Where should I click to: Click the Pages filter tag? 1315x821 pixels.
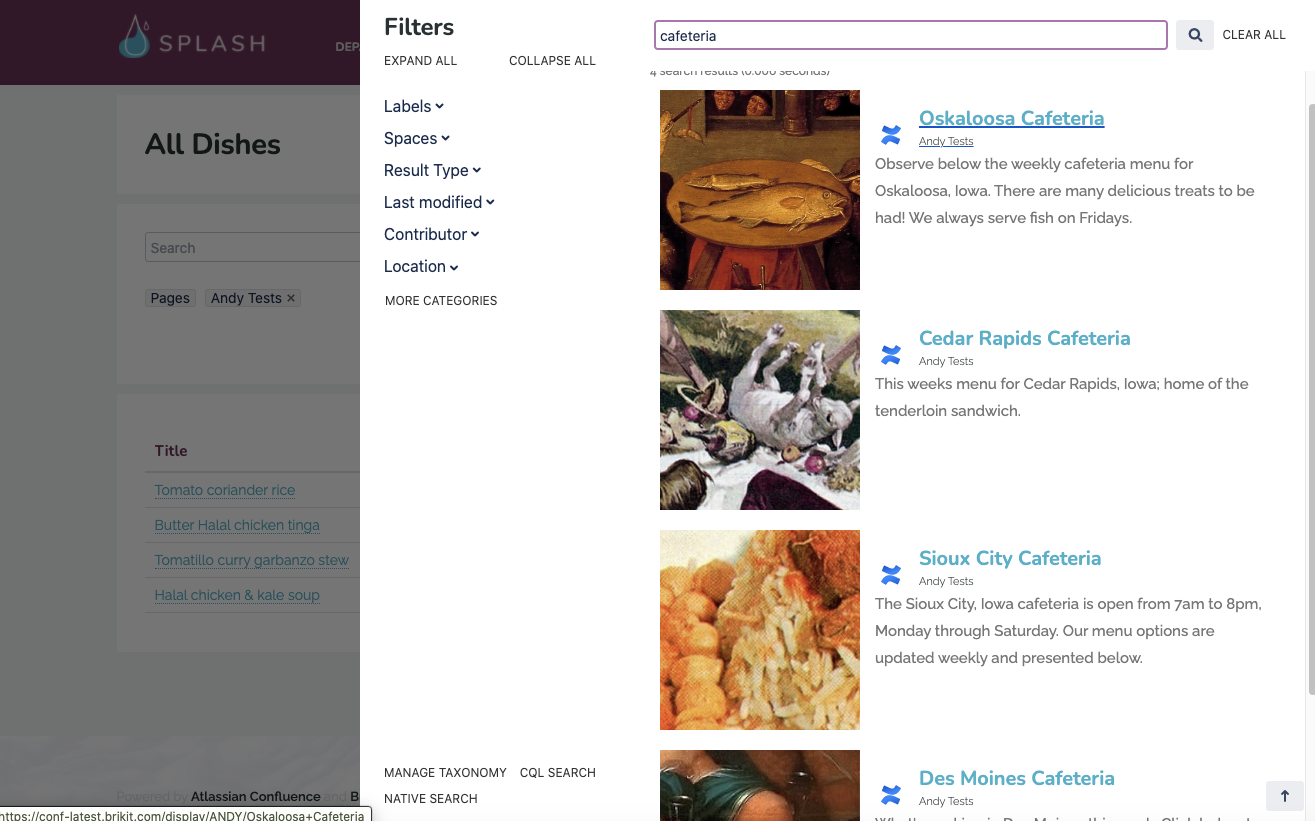pos(170,298)
